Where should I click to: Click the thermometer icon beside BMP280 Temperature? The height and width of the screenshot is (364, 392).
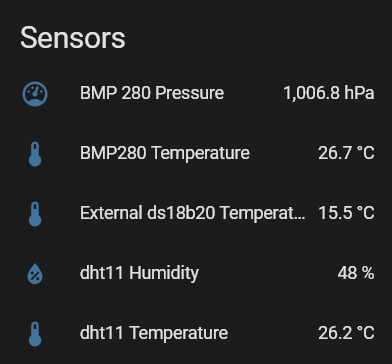coord(35,154)
